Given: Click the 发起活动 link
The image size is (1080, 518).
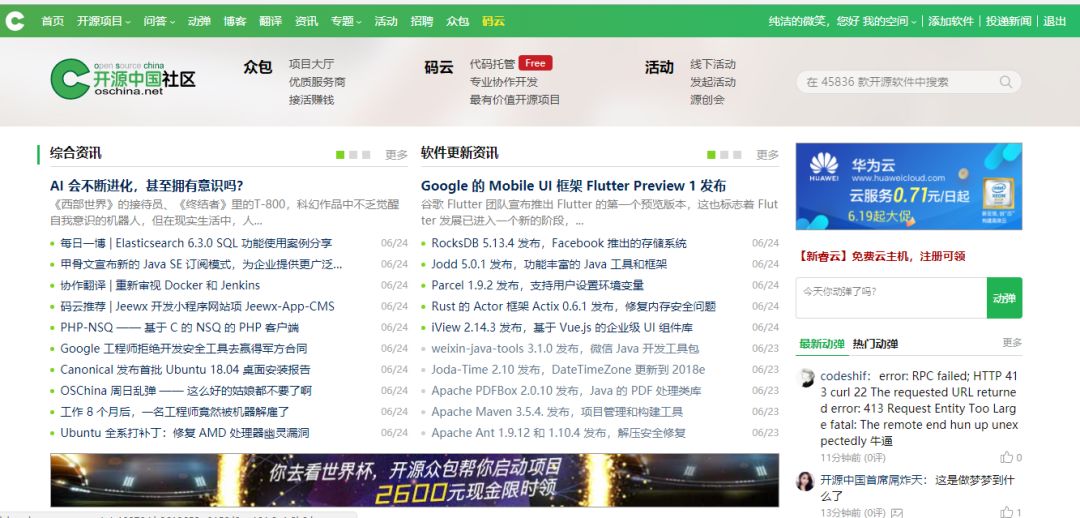Looking at the screenshot, I should point(713,82).
